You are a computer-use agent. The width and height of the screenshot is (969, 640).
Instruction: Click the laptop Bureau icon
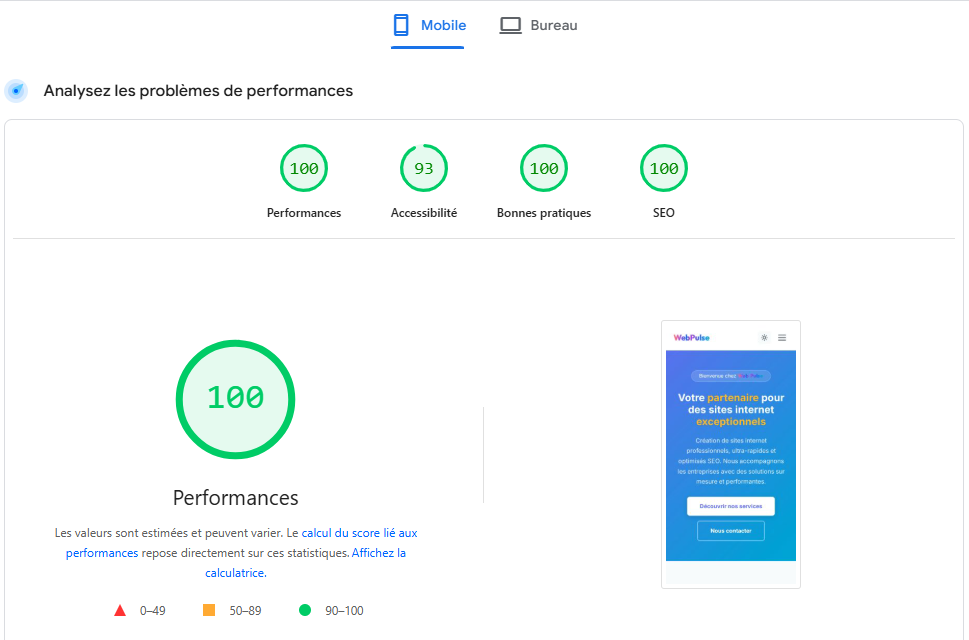[x=510, y=25]
